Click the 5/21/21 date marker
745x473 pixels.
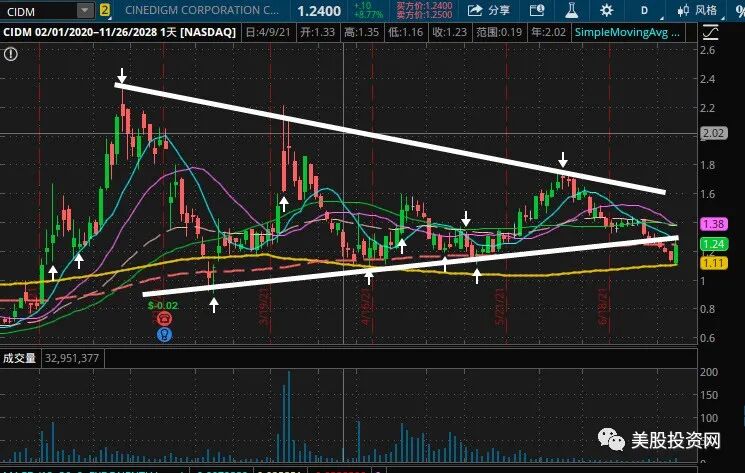tap(500, 306)
